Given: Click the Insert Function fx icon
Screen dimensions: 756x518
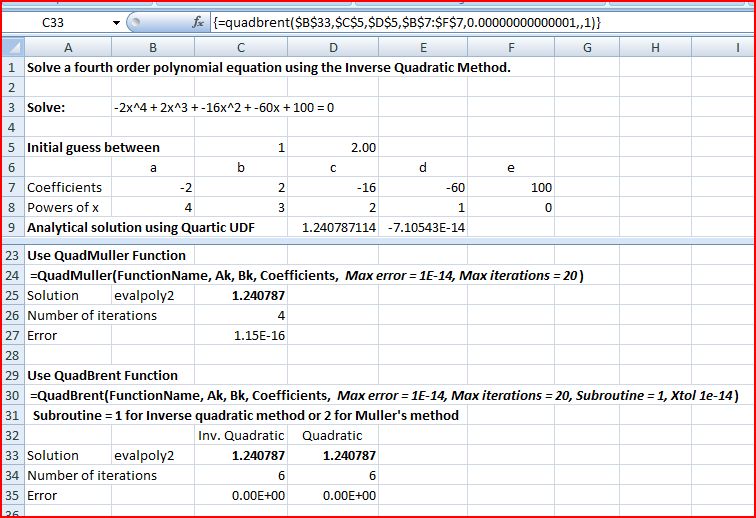Looking at the screenshot, I should tap(199, 22).
